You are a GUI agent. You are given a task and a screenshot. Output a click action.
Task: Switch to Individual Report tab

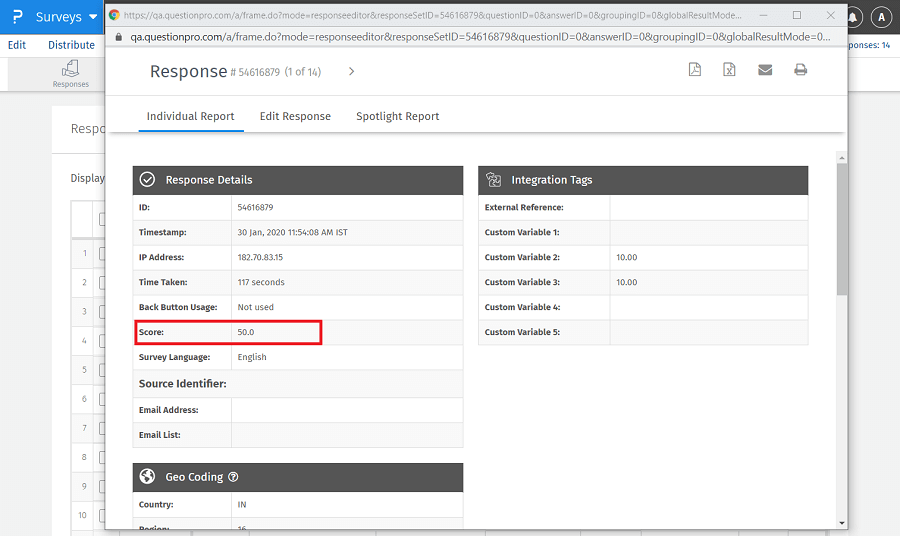(190, 116)
